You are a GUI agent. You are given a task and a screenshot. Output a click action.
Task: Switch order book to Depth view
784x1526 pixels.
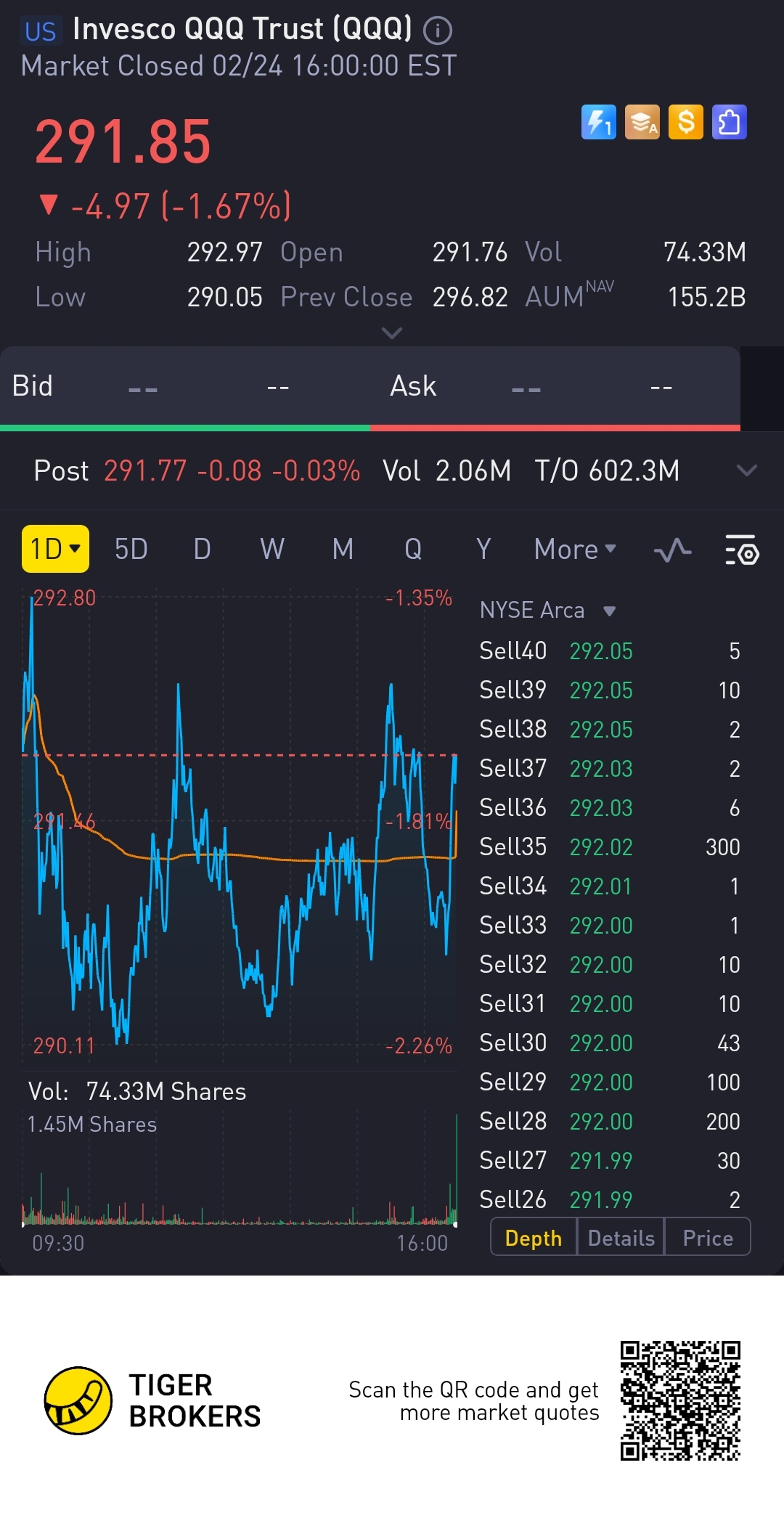(534, 1238)
